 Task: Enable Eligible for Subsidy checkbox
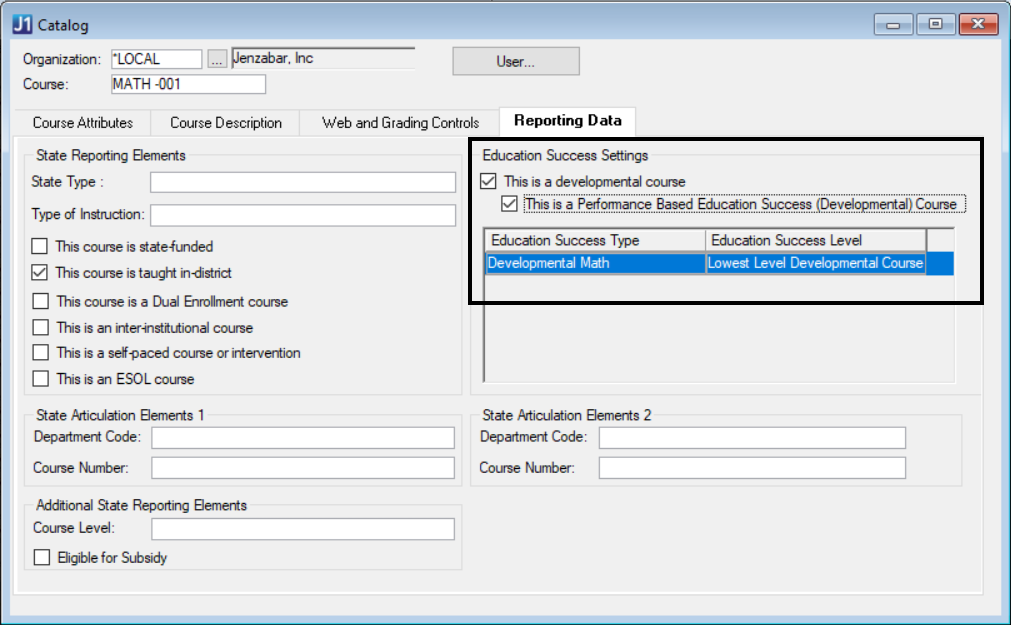pyautogui.click(x=42, y=558)
